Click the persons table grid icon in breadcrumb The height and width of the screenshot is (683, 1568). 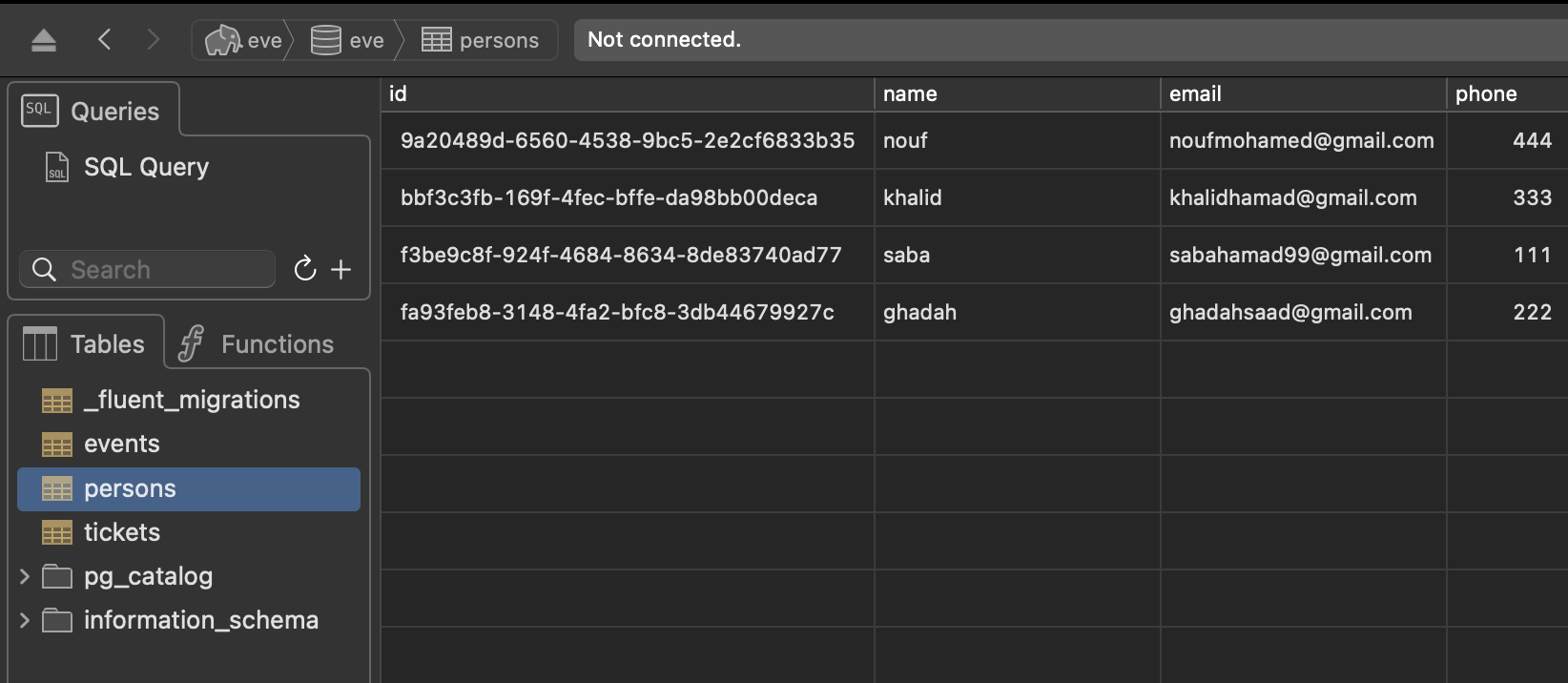click(437, 39)
